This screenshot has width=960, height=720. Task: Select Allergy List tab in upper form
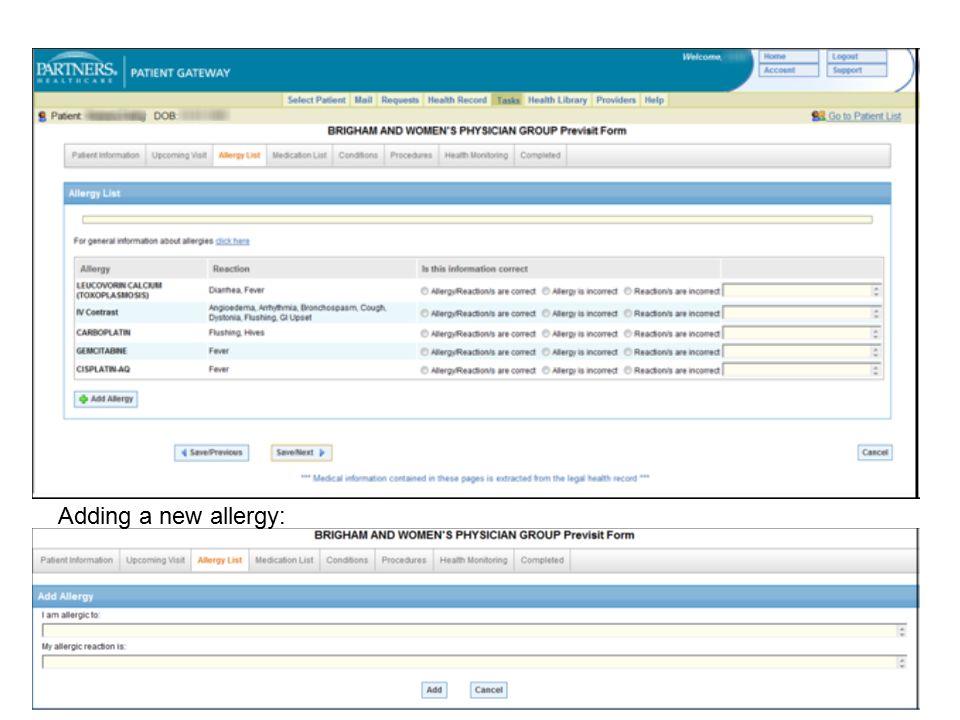pos(239,156)
